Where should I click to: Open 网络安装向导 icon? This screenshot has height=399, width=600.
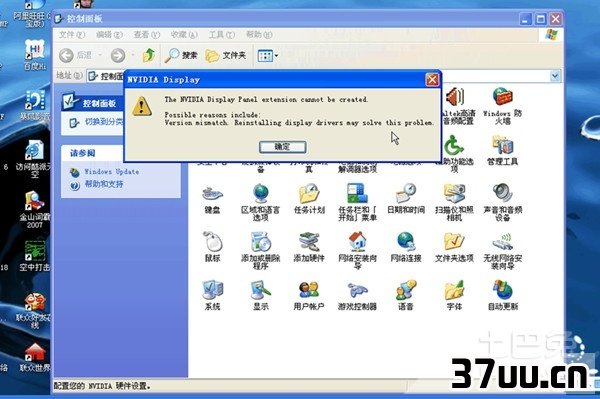pos(357,250)
